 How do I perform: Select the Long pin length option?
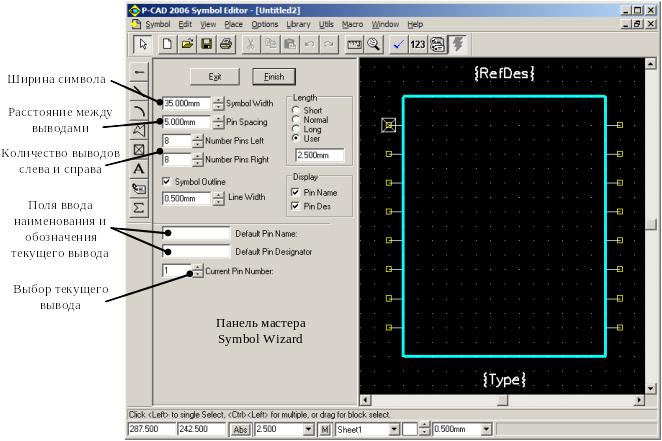[296, 129]
